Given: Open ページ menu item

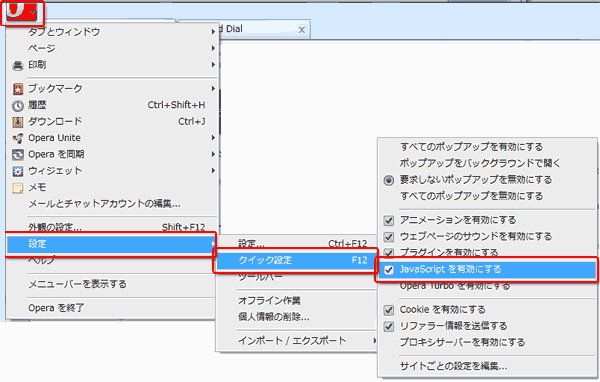Looking at the screenshot, I should (x=112, y=48).
